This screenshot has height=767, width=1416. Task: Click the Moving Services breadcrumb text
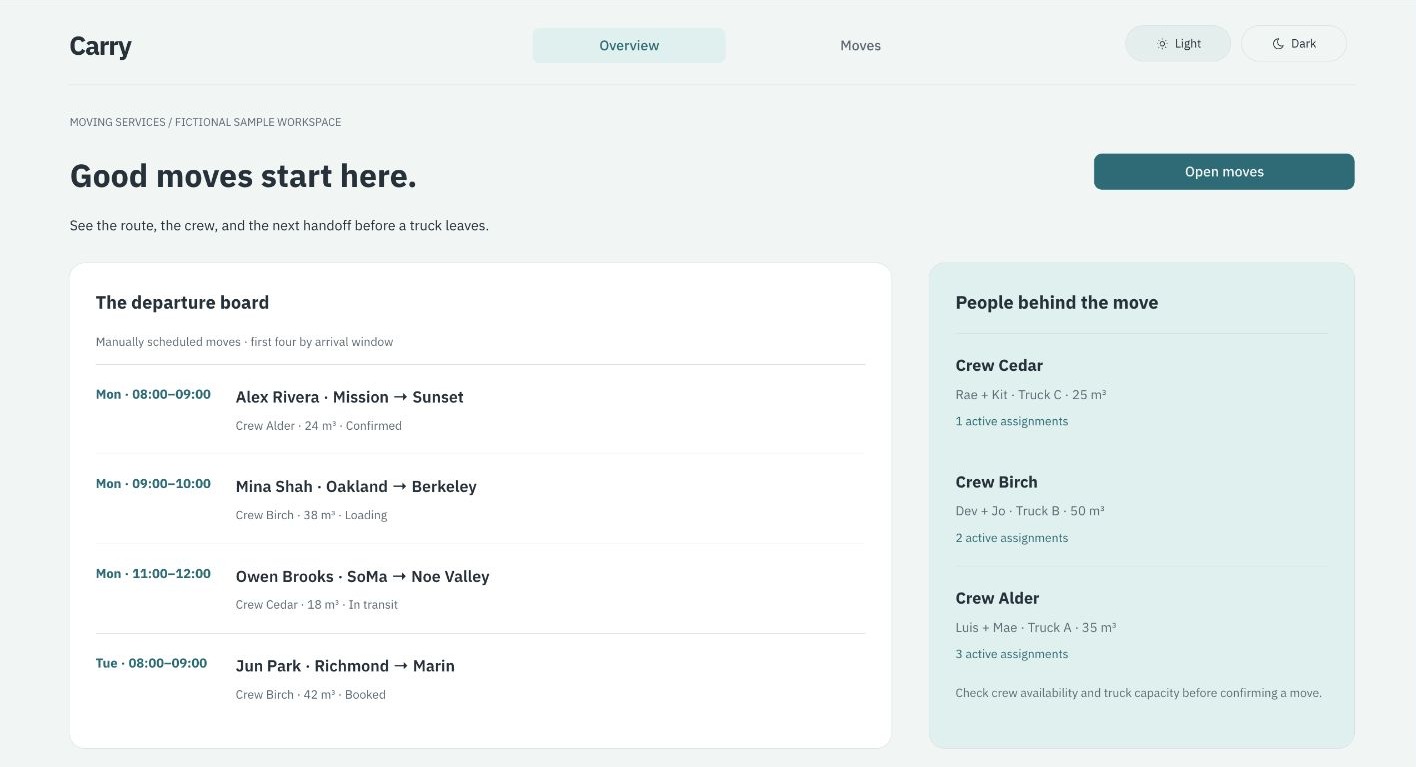click(x=205, y=122)
